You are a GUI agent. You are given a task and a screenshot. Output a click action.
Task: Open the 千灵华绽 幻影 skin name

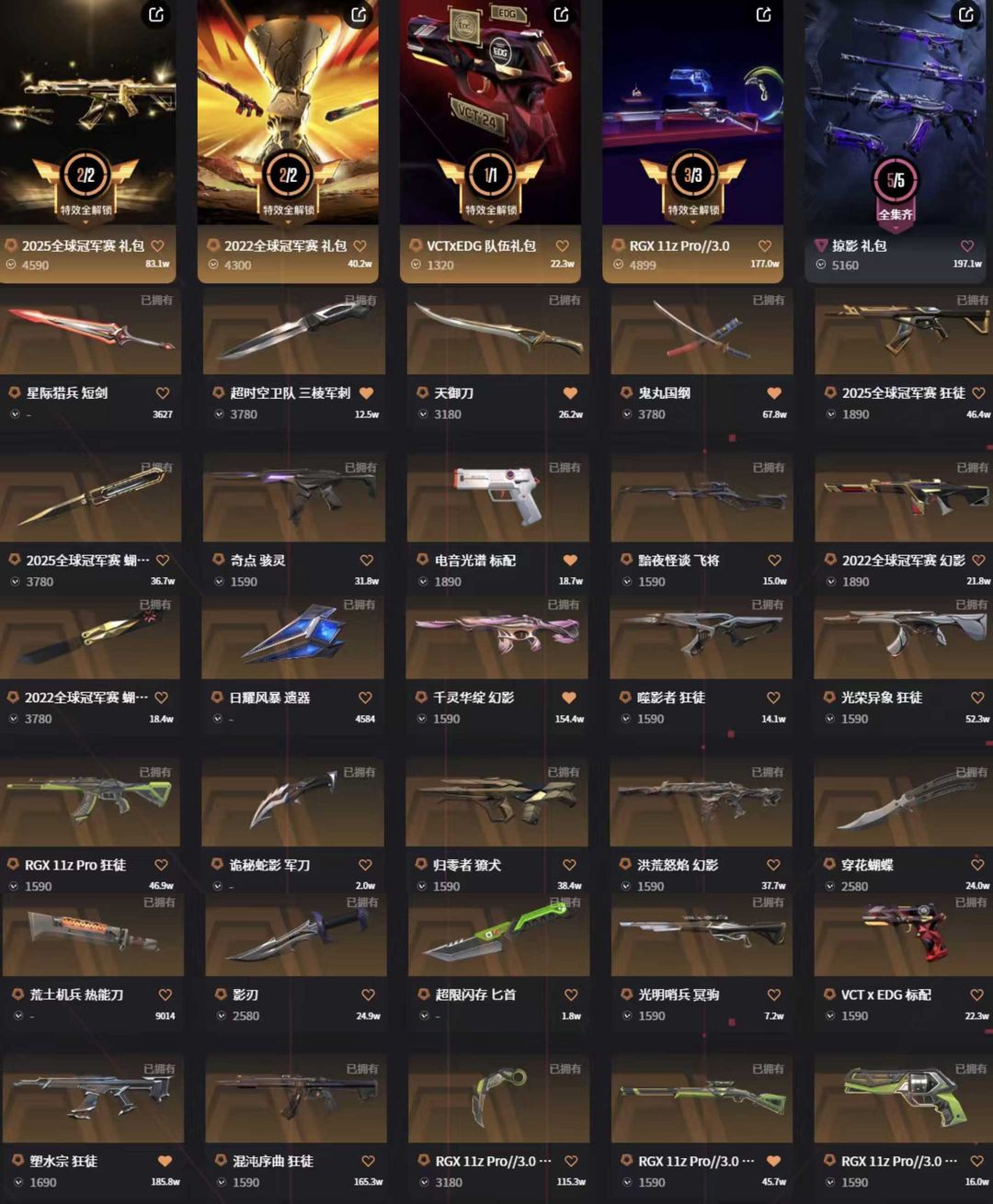(x=474, y=698)
